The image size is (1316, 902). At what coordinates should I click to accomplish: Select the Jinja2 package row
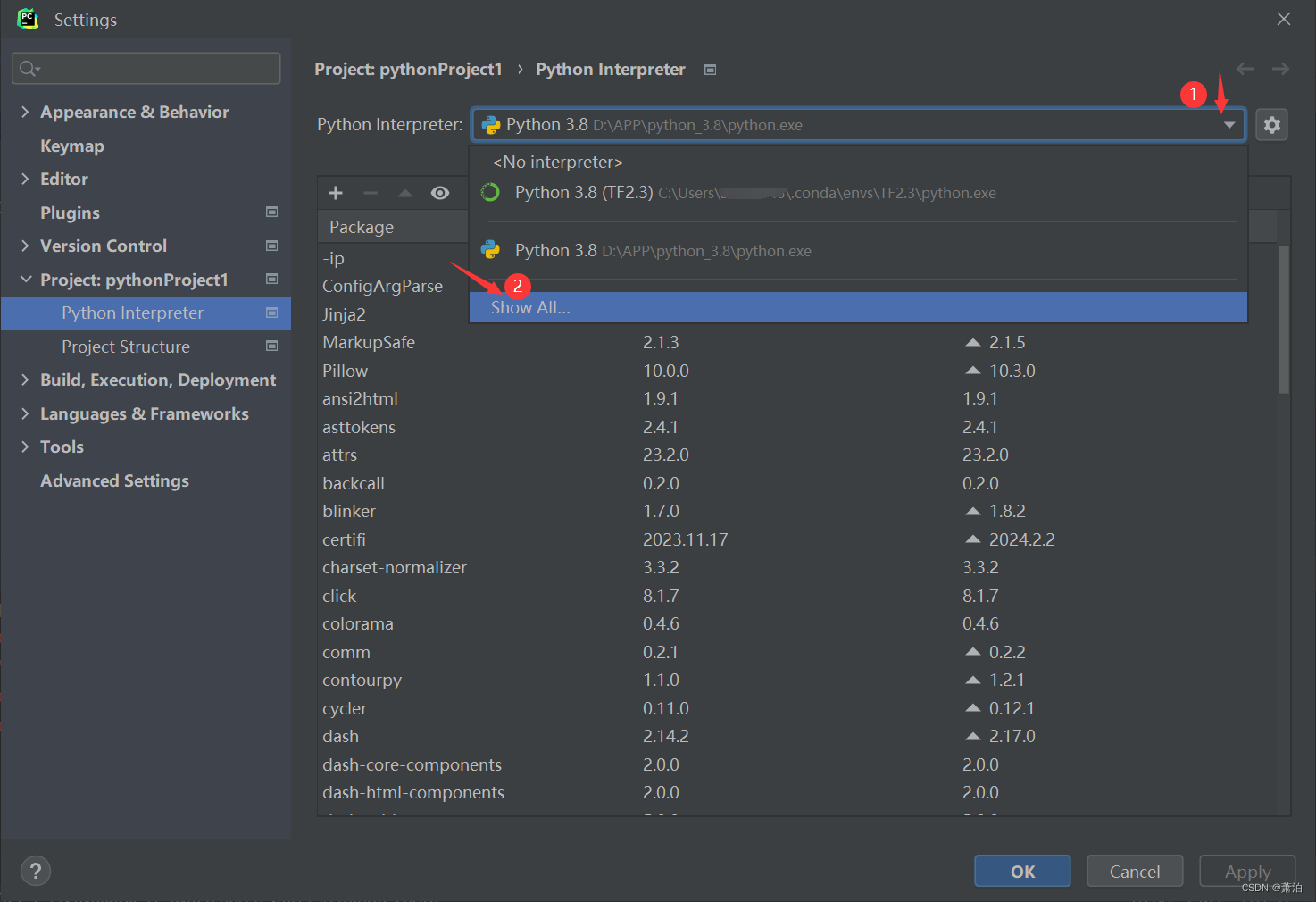tap(344, 314)
